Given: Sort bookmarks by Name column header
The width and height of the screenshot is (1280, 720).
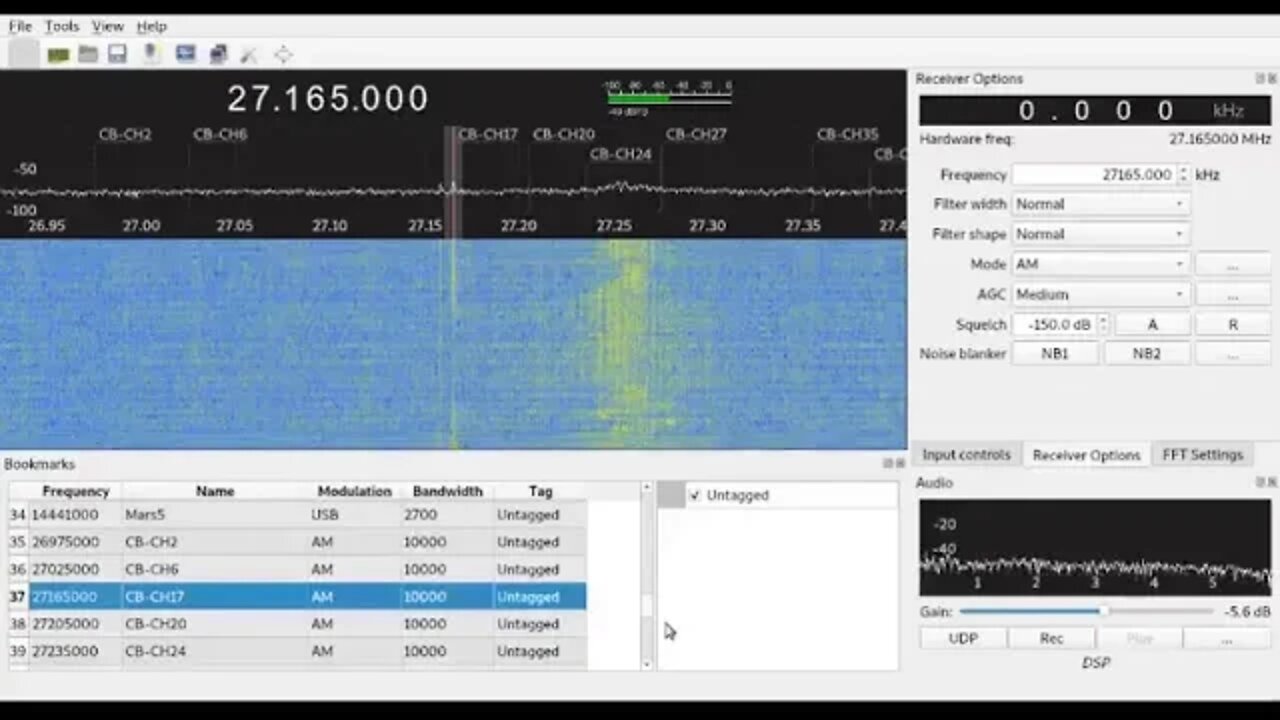Looking at the screenshot, I should tap(214, 491).
